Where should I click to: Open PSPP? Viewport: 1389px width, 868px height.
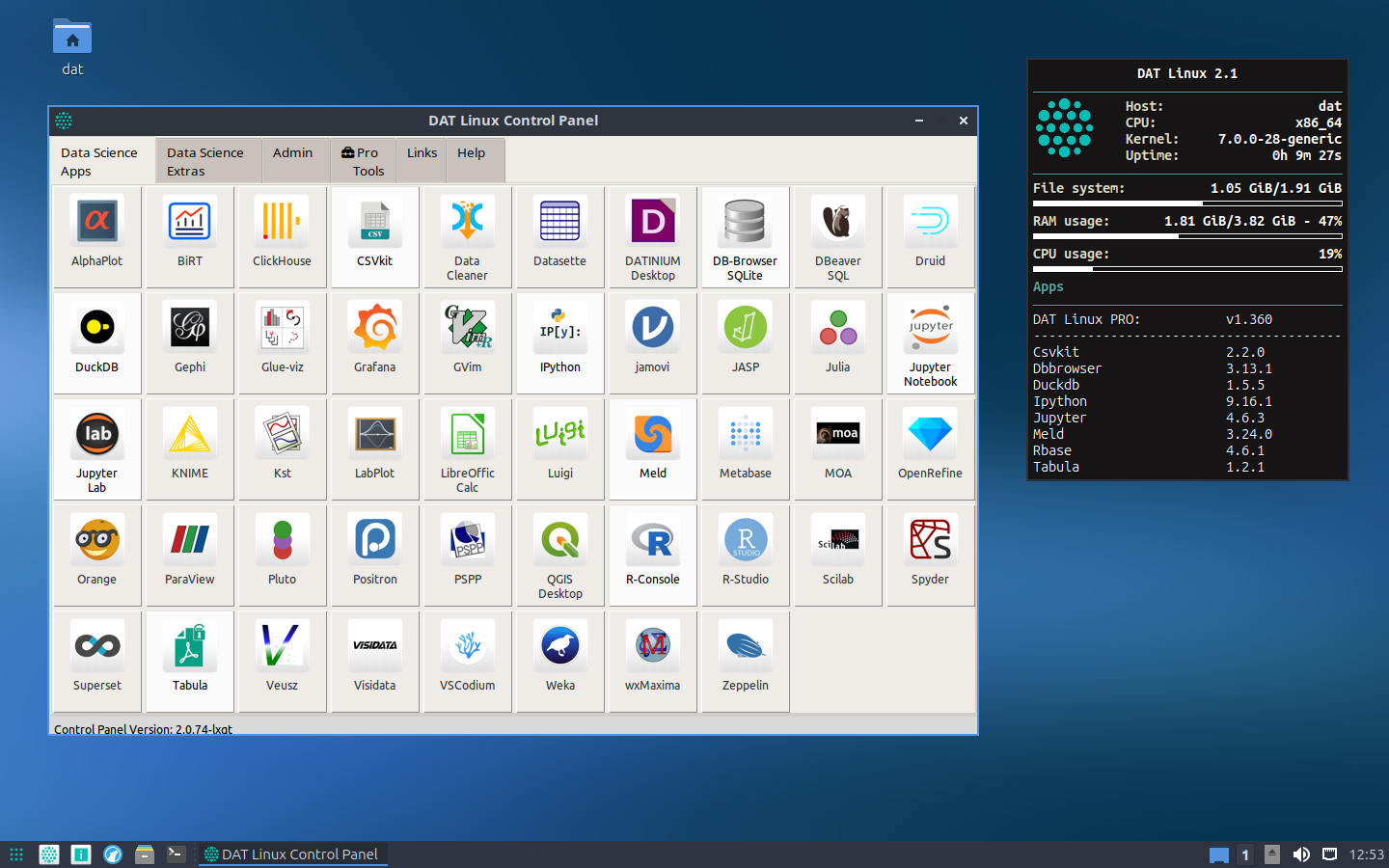pyautogui.click(x=468, y=556)
